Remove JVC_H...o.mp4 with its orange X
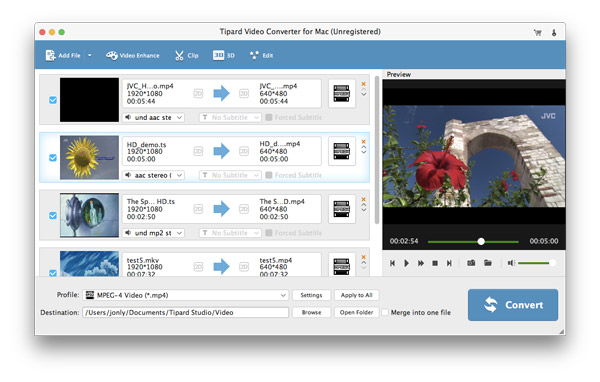Viewport: 600px width, 382px height. (364, 84)
